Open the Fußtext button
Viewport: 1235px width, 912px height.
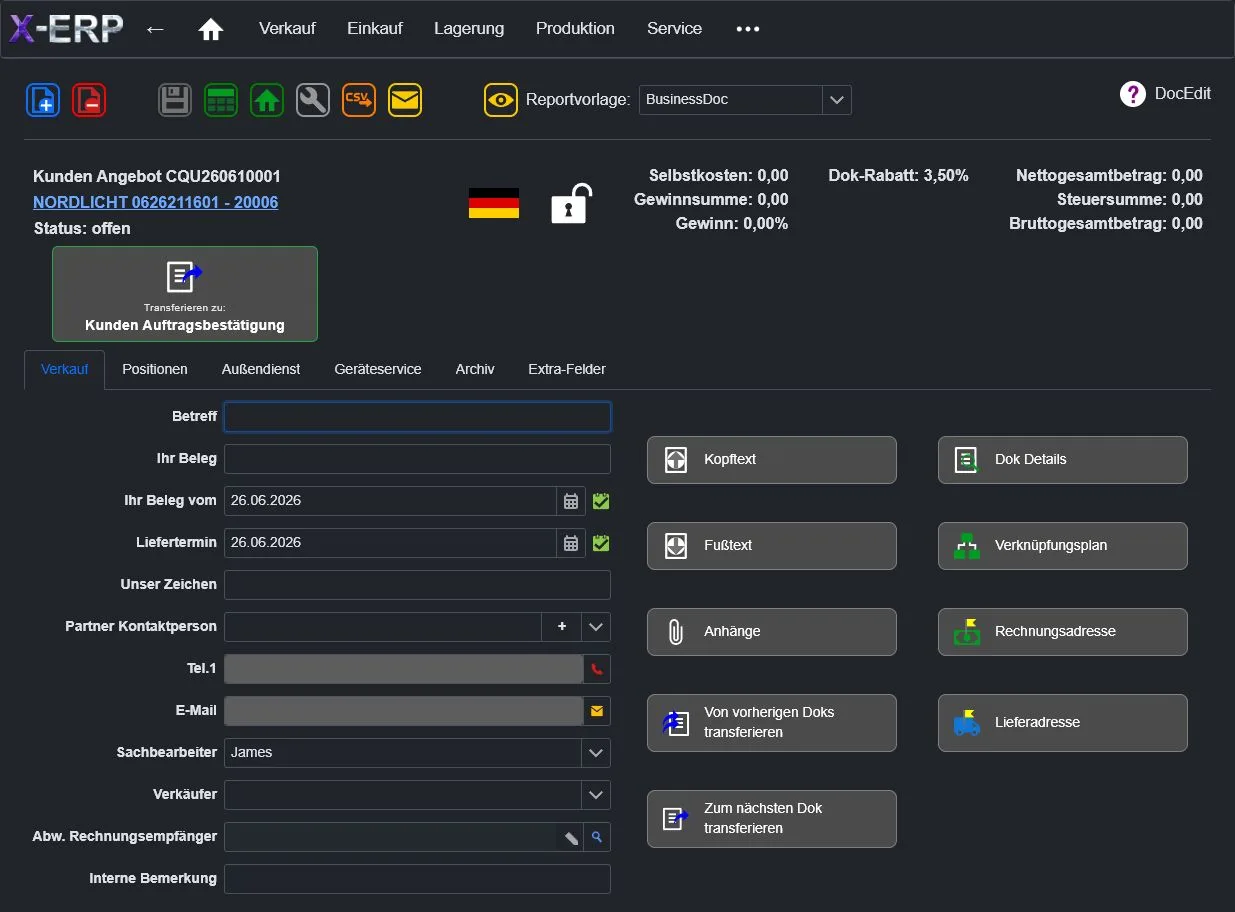[x=772, y=546]
